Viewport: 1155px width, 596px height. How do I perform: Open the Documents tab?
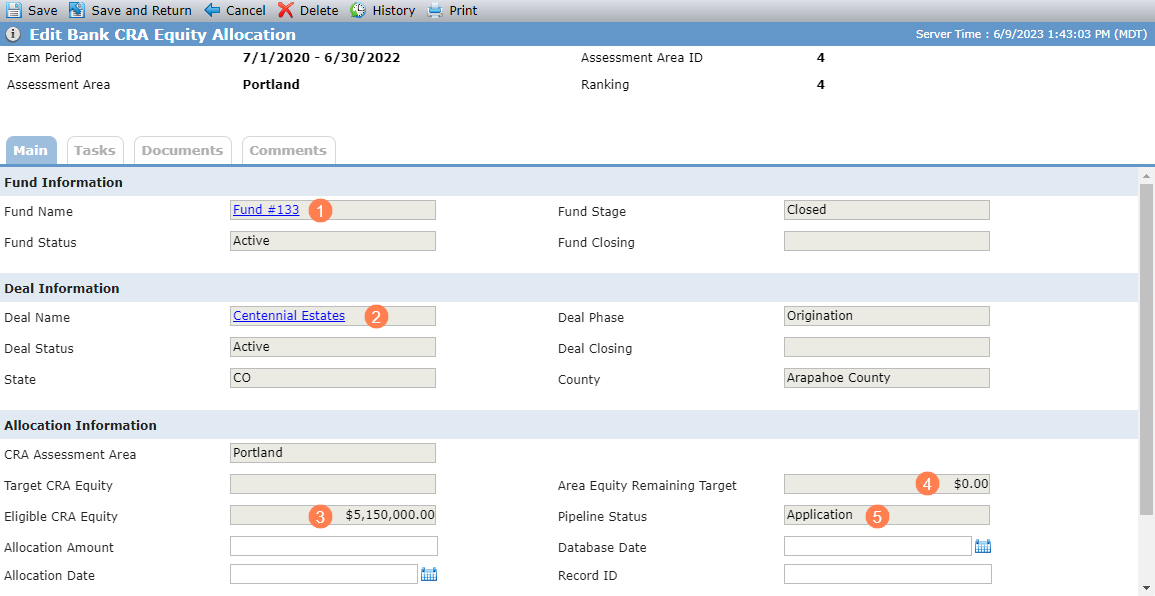[x=183, y=150]
